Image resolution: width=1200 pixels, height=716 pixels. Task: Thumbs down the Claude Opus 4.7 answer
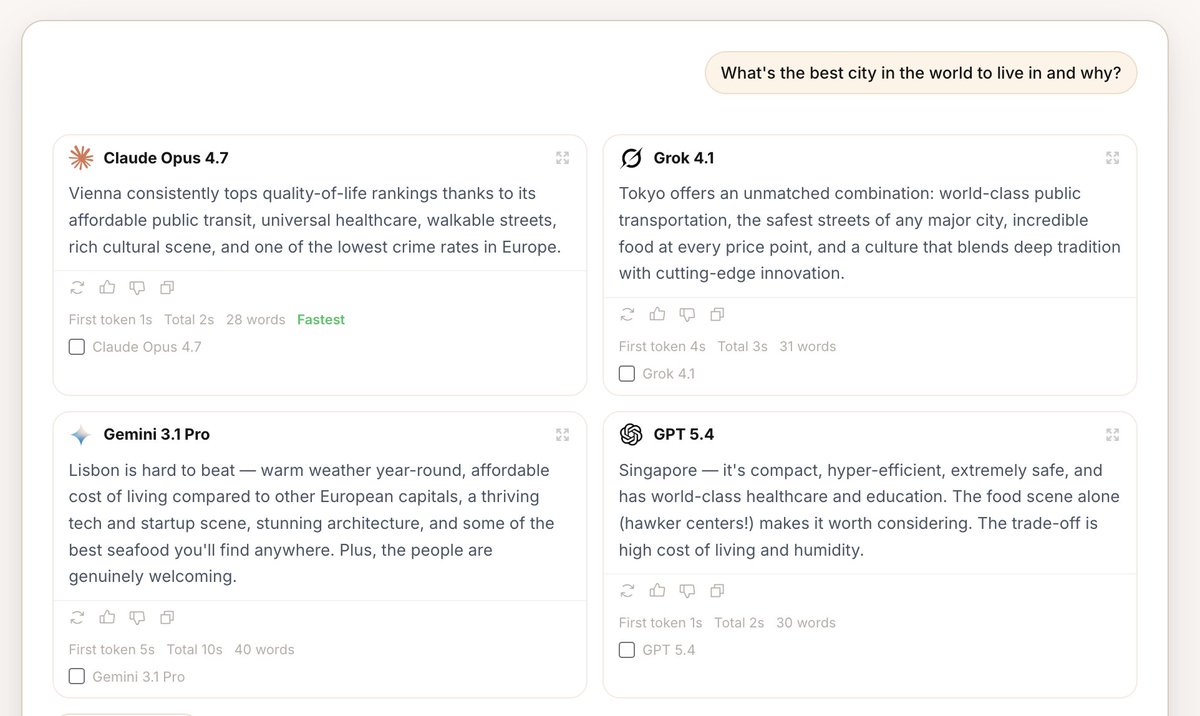pyautogui.click(x=137, y=288)
